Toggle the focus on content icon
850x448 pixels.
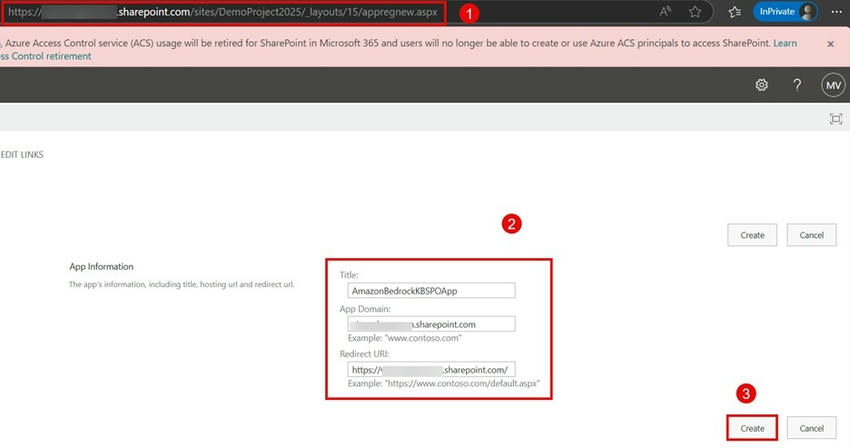click(836, 119)
